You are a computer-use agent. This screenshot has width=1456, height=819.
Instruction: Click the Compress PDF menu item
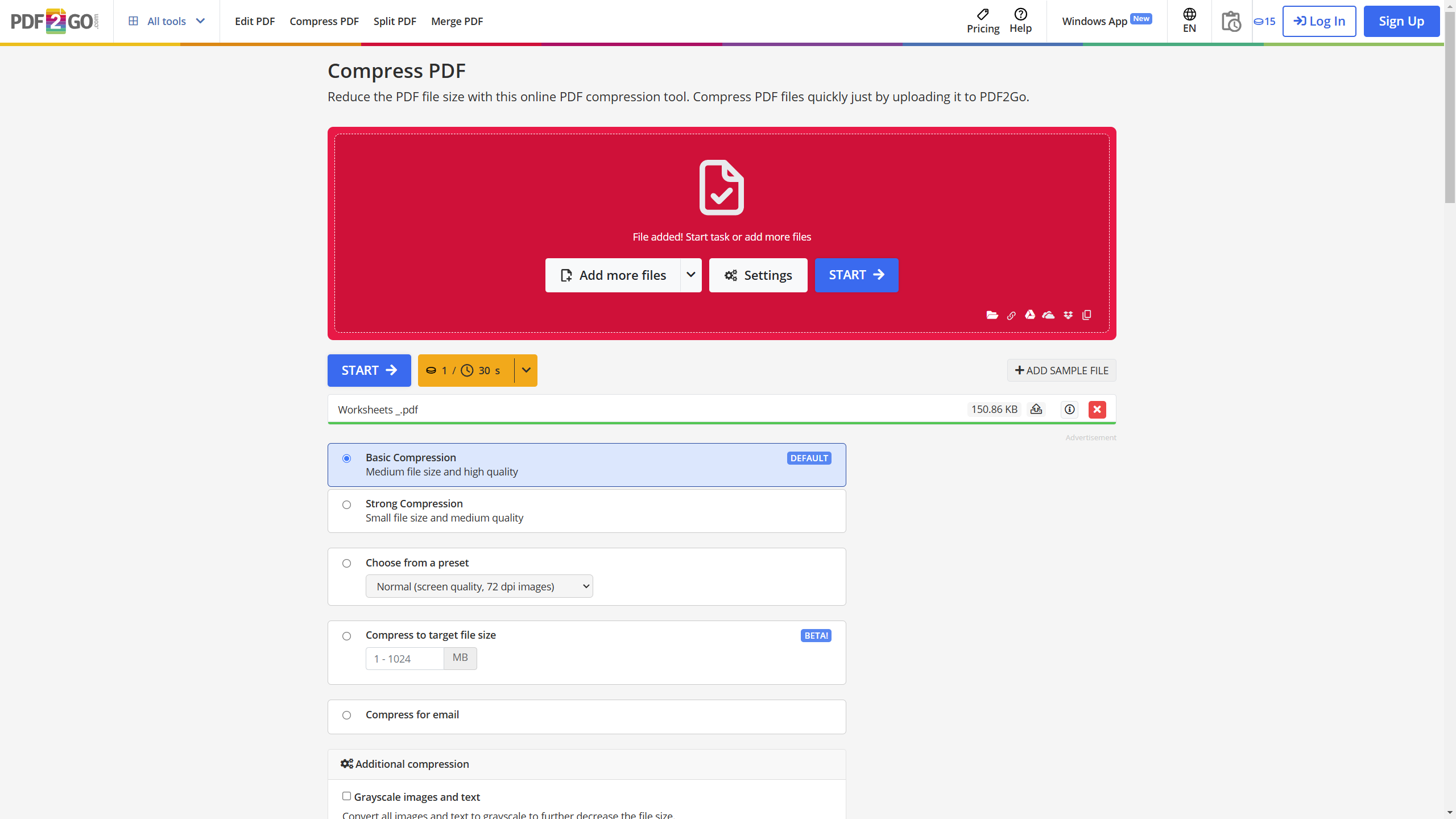pyautogui.click(x=323, y=21)
